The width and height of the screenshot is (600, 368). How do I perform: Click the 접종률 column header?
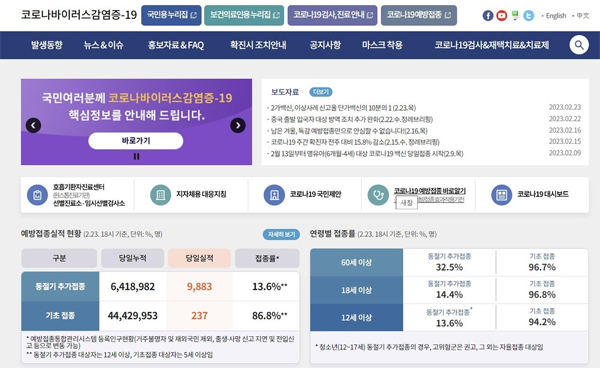[x=267, y=258]
